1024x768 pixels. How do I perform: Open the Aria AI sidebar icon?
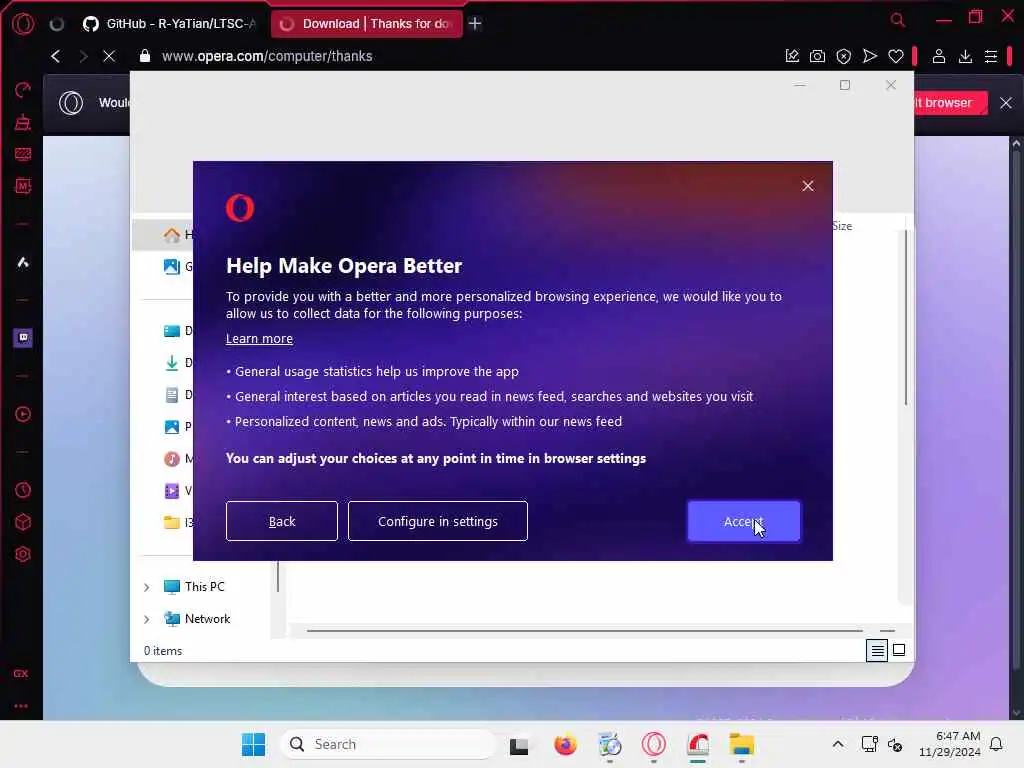pos(23,263)
